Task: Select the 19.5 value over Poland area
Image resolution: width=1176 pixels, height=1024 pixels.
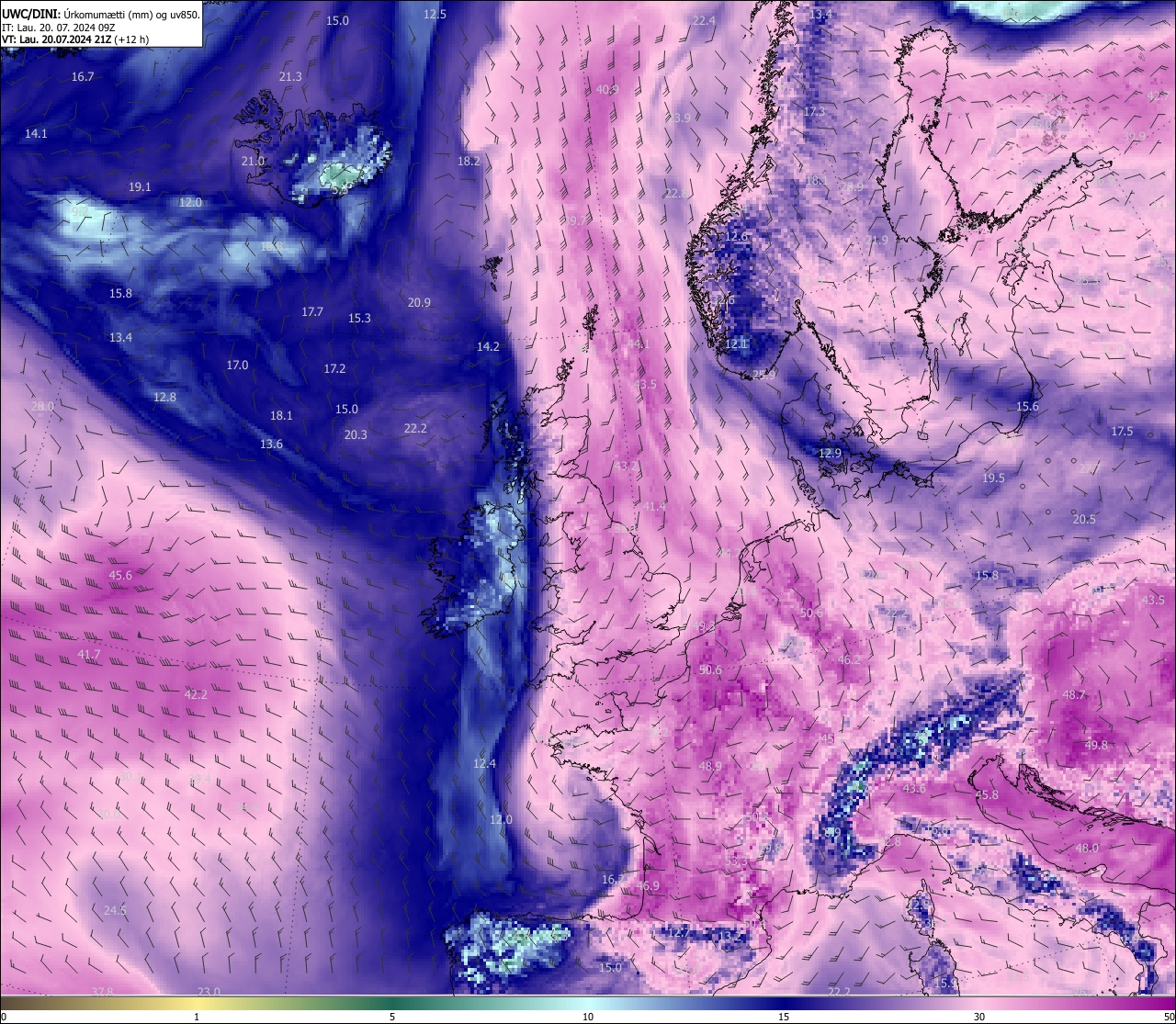Action: click(x=993, y=478)
